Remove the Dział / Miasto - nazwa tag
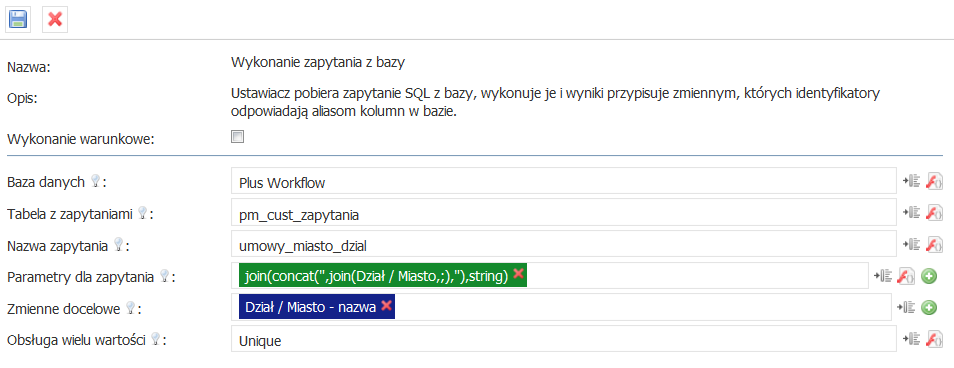The image size is (954, 368). coord(386,306)
